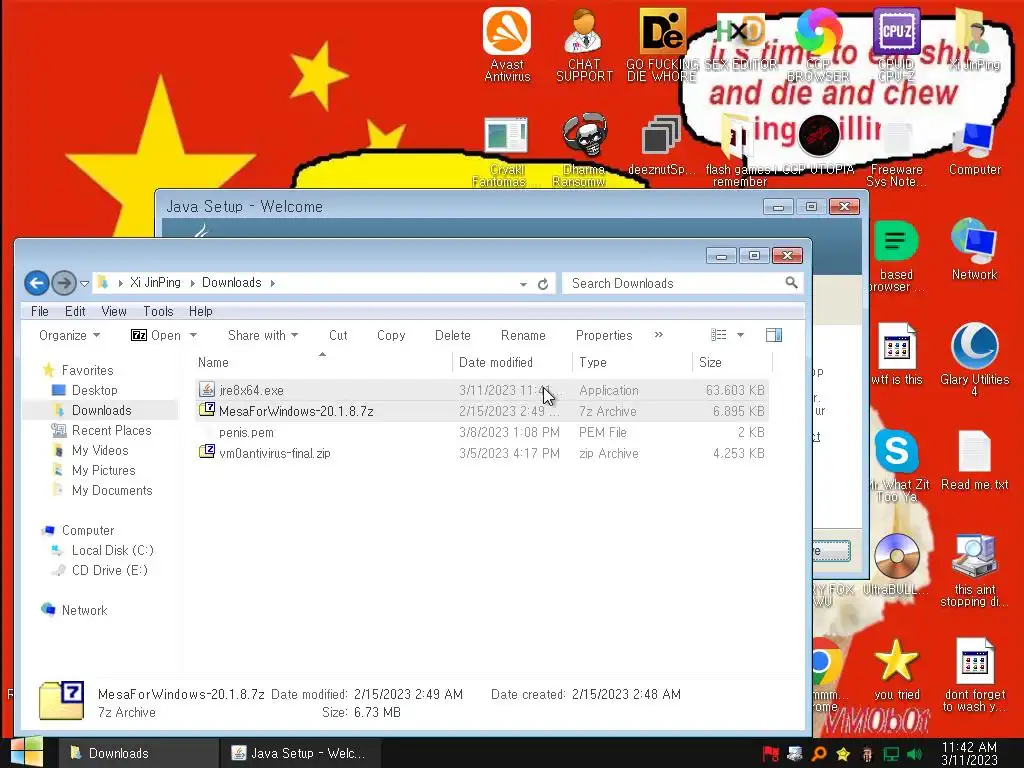The height and width of the screenshot is (768, 1024).
Task: Open the view options dropdown arrow
Action: pyautogui.click(x=741, y=335)
